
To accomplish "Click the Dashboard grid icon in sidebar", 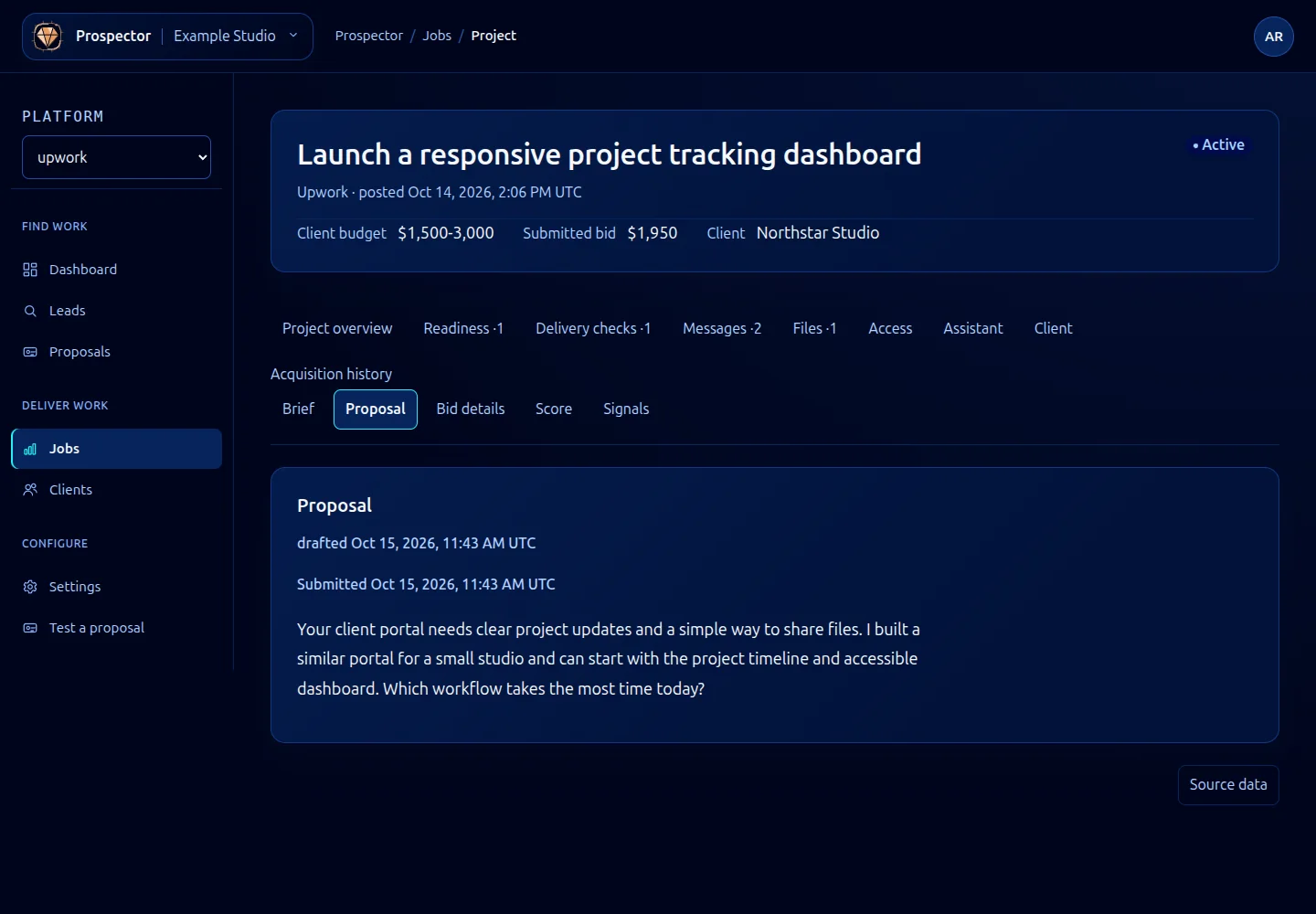I will pos(30,270).
